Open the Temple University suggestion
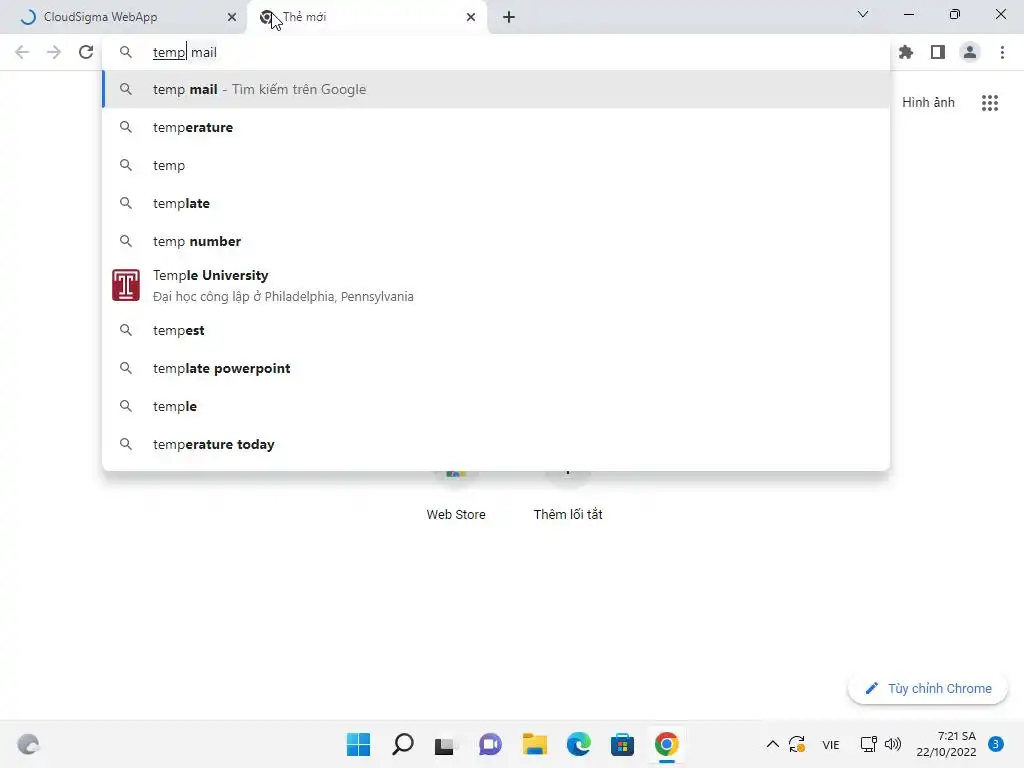The image size is (1024, 768). 496,285
